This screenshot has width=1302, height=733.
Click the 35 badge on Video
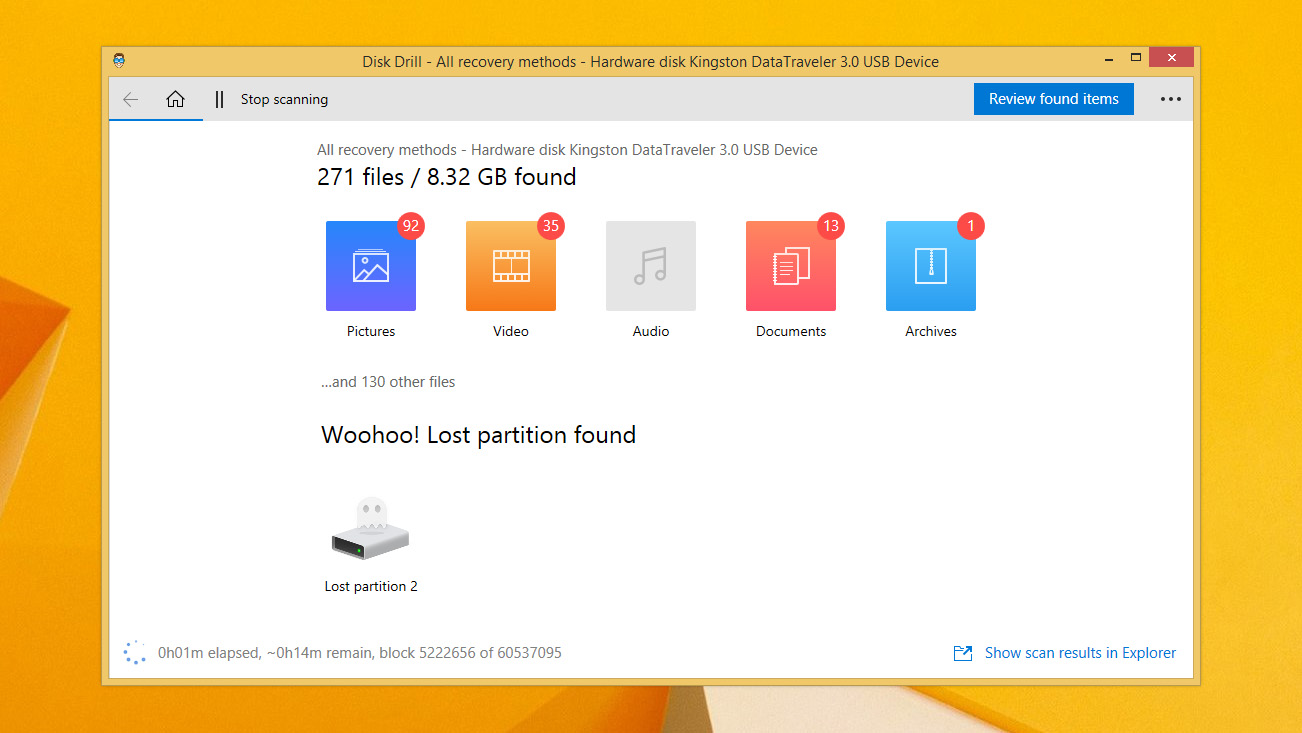(x=550, y=226)
